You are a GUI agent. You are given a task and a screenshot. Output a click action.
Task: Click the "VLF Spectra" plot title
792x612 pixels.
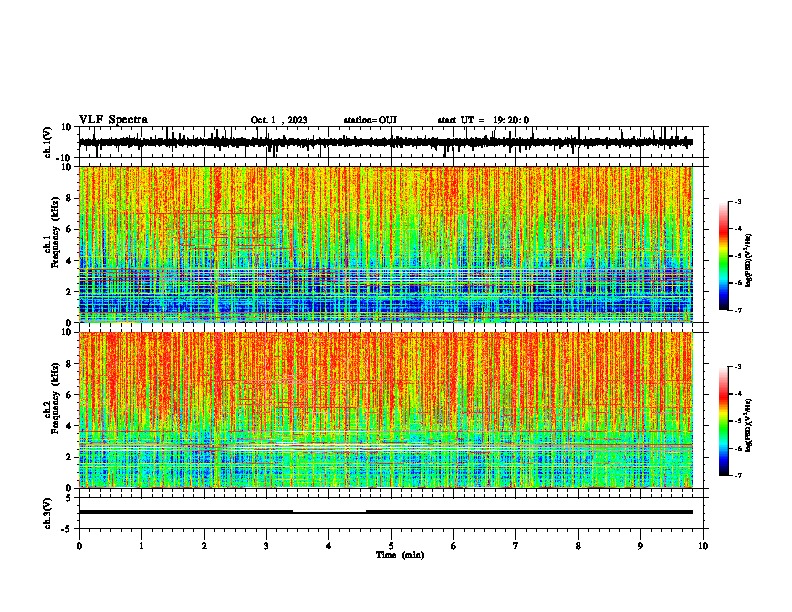point(113,120)
